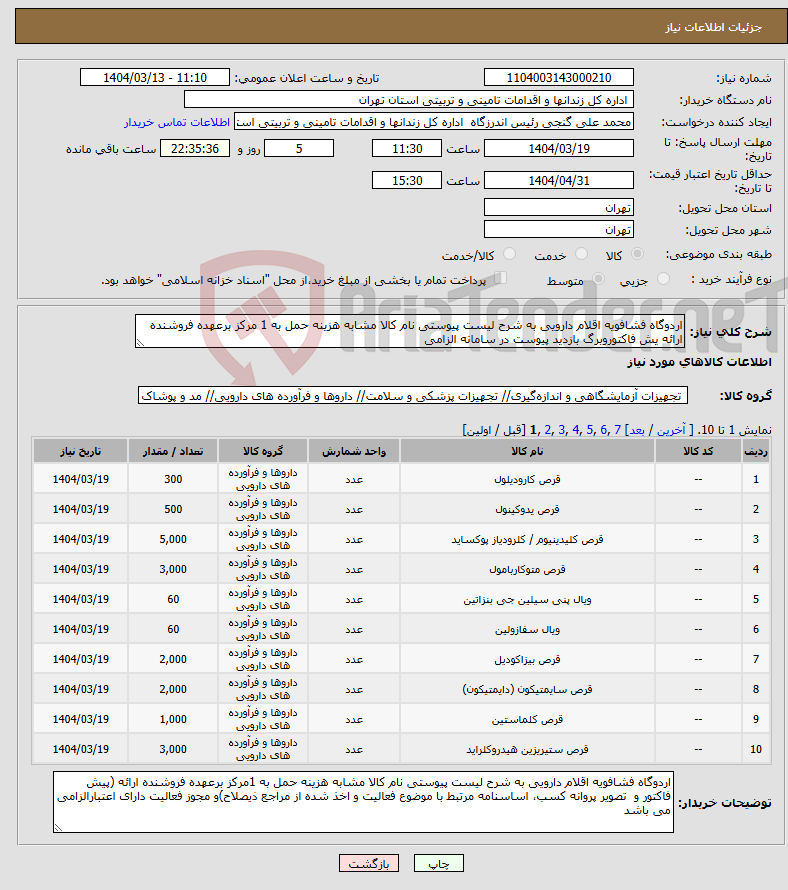Viewport: 788px width, 890px height.
Task: Select the قرص کارودیلول item name
Action: click(x=527, y=480)
